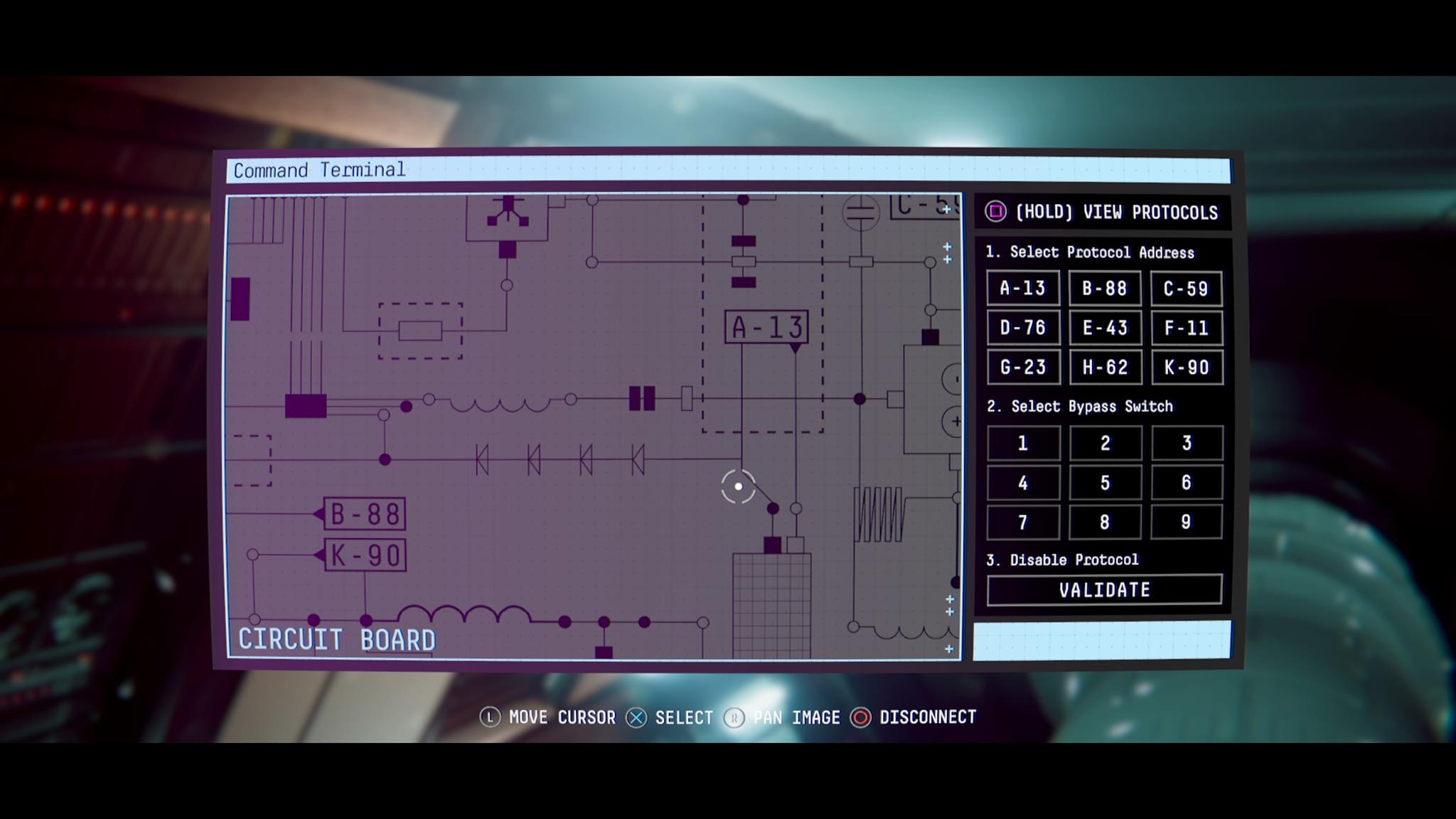
Task: Select bypass switch 1
Action: point(1022,444)
